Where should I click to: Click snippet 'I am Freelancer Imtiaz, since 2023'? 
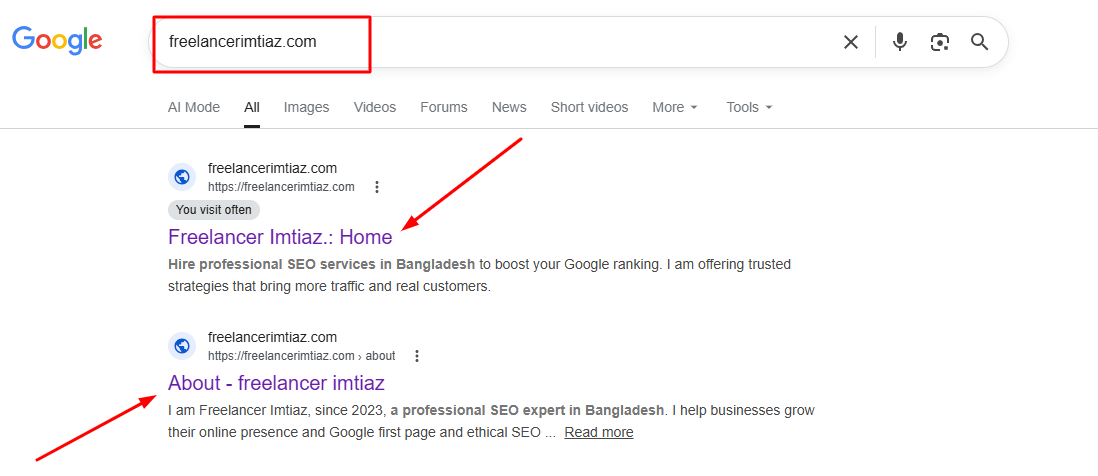tap(276, 410)
